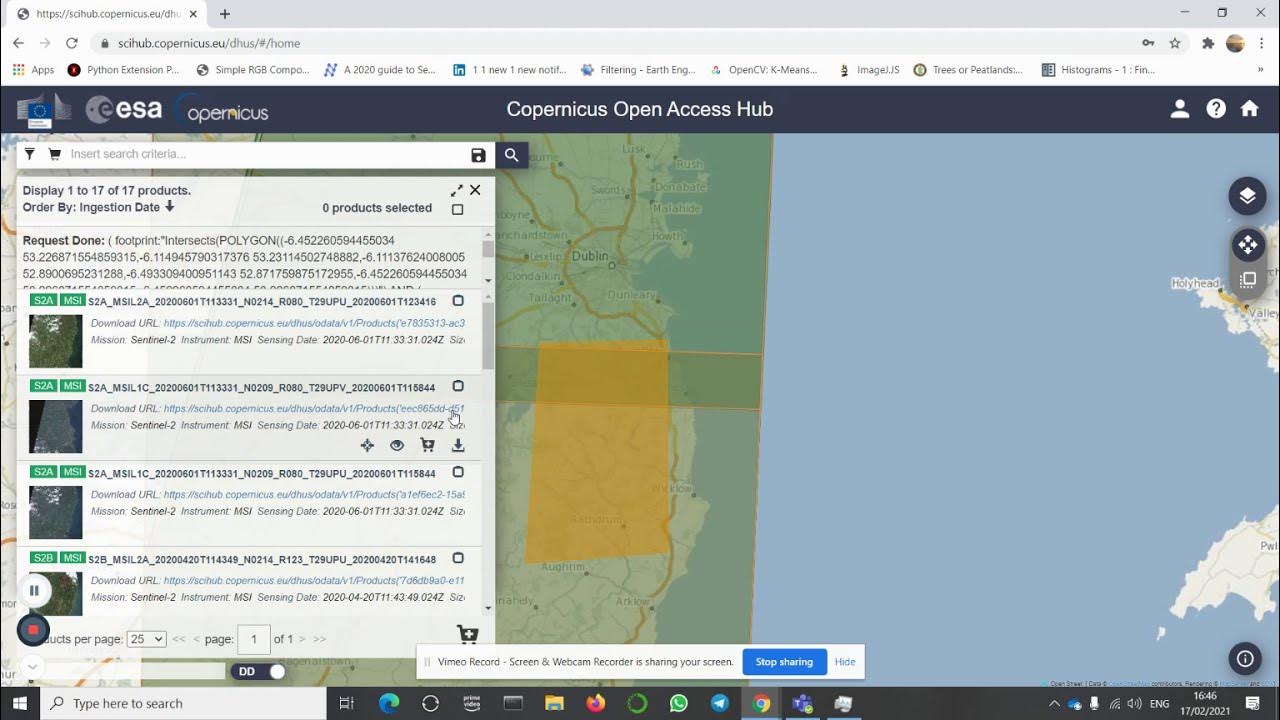Screen dimensions: 1280x720
Task: Open the map layers switcher
Action: [x=1247, y=196]
